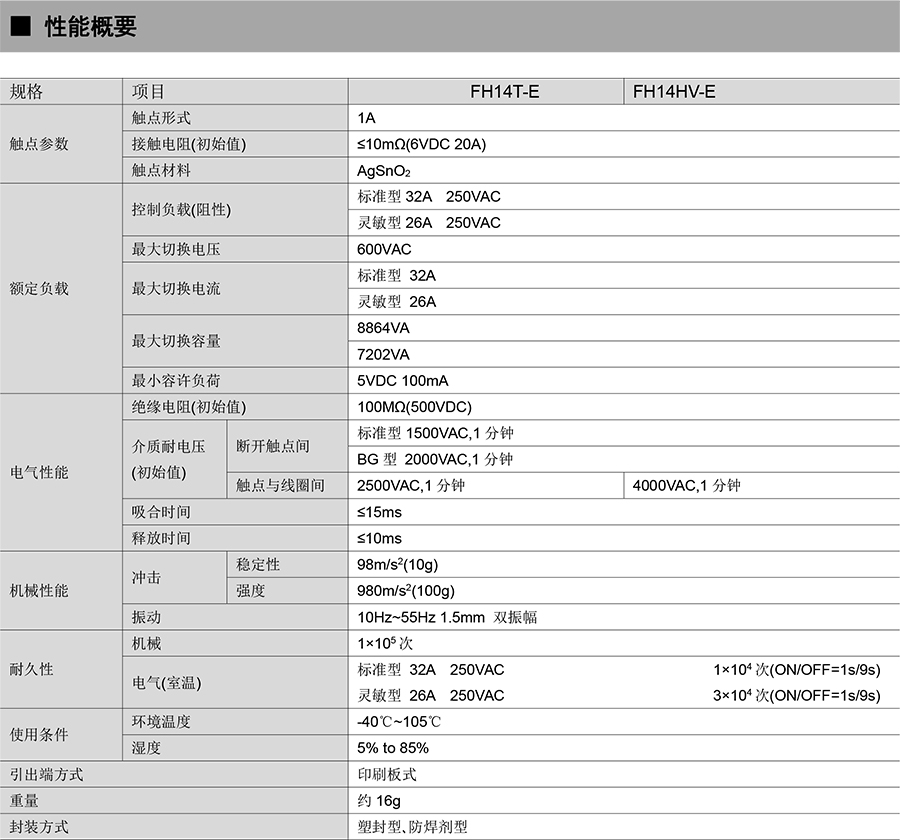Select the 5VDC 100mA minimum load value

(403, 381)
